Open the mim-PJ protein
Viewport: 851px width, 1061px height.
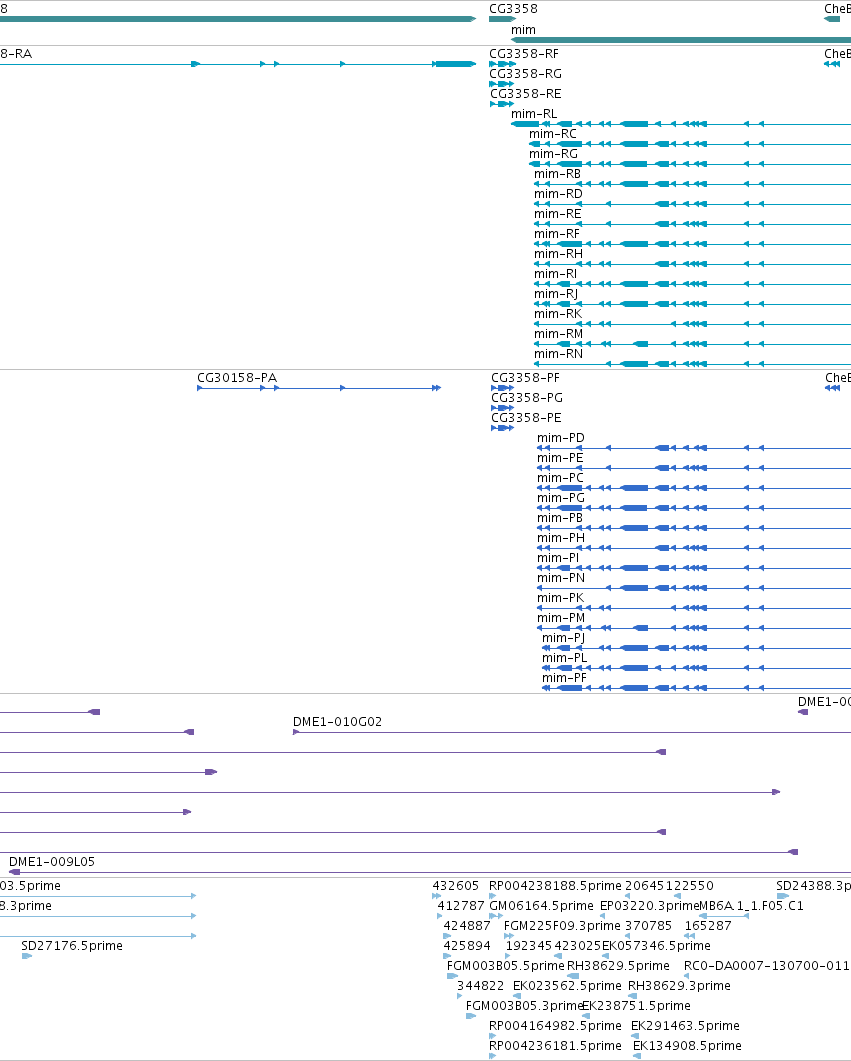(564, 637)
